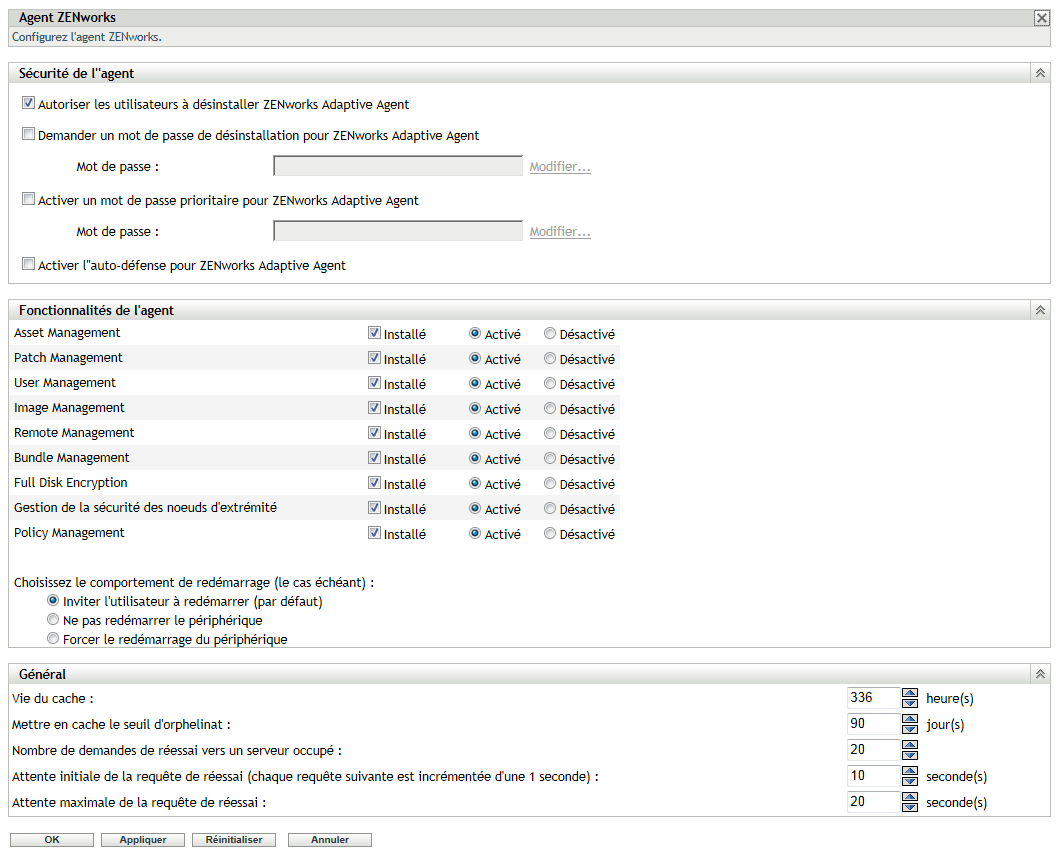Uncheck Autoriser les utilisateurs à désinstaller checkbox
This screenshot has width=1061, height=855.
[x=28, y=103]
